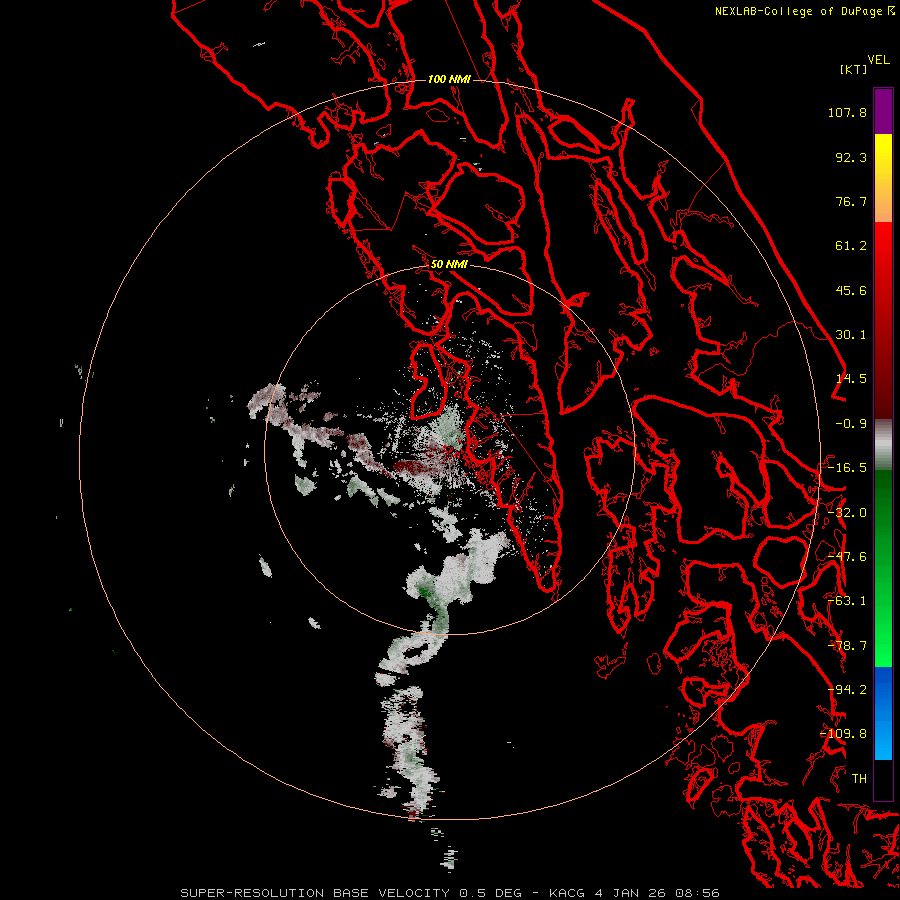Click the 08:56 timestamp

pos(699,893)
